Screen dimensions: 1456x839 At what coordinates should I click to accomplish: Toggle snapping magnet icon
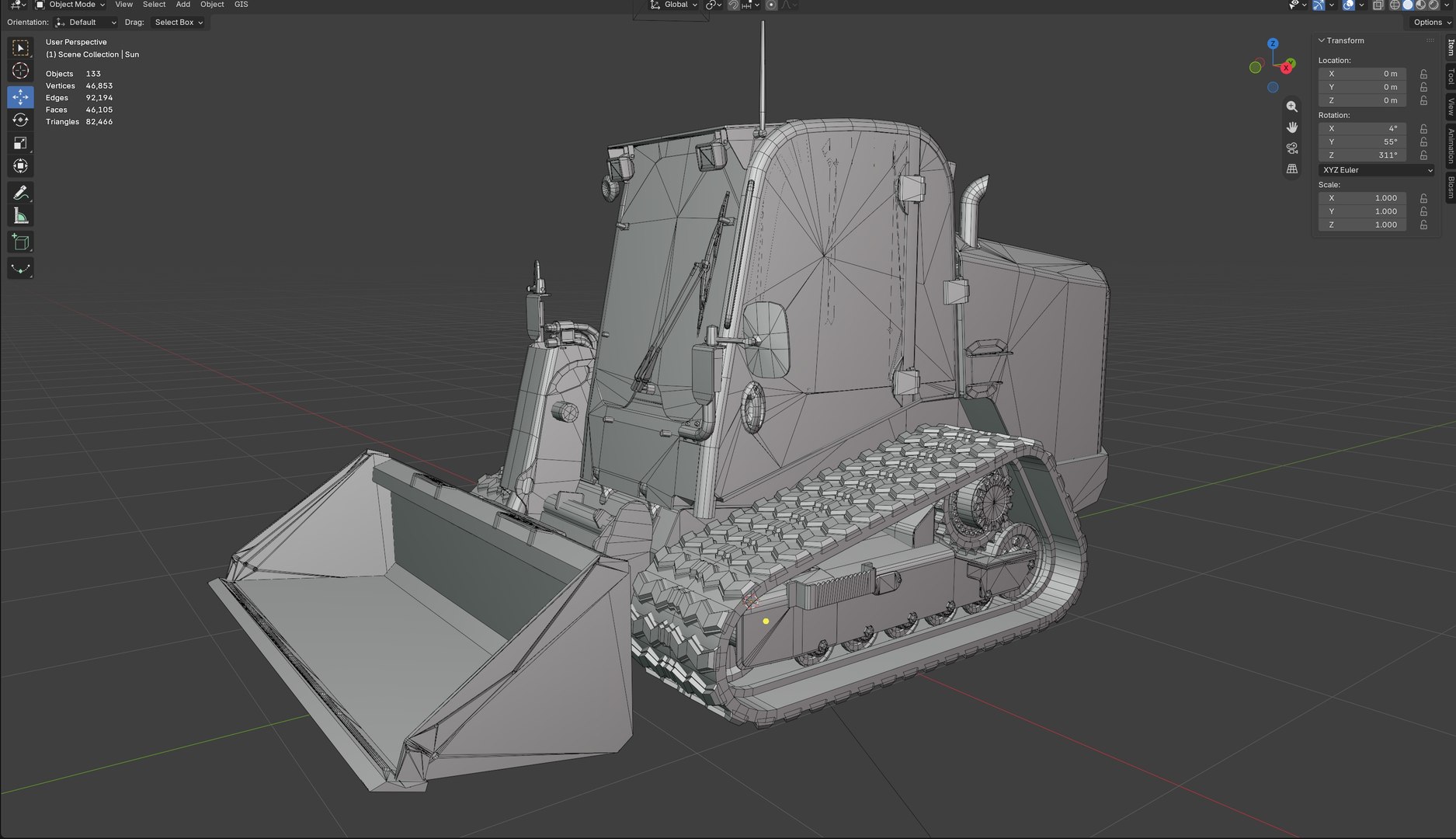coord(734,5)
